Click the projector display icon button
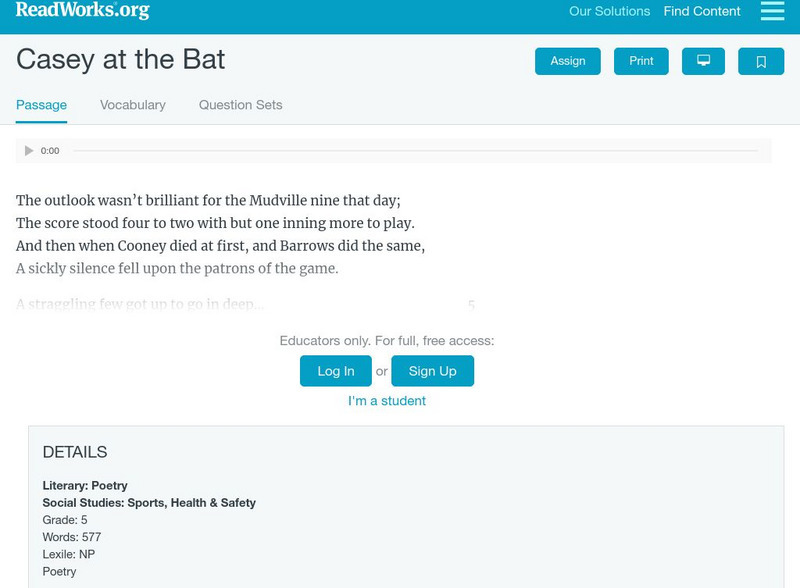Image resolution: width=800 pixels, height=588 pixels. coord(703,61)
